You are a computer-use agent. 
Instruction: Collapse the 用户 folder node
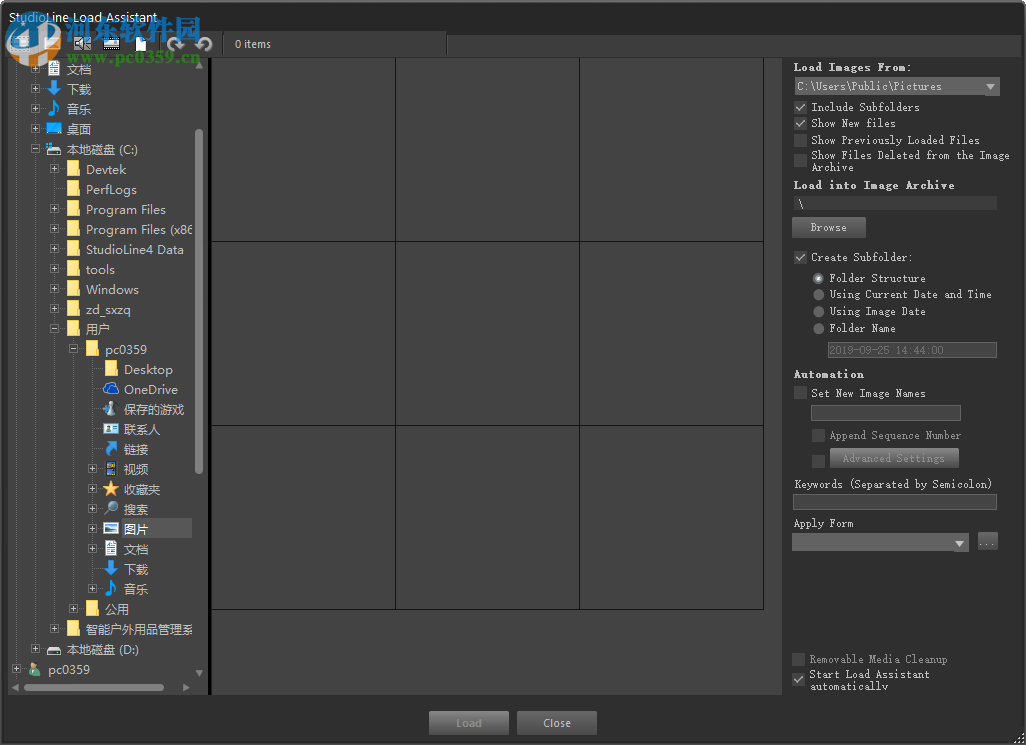(56, 329)
